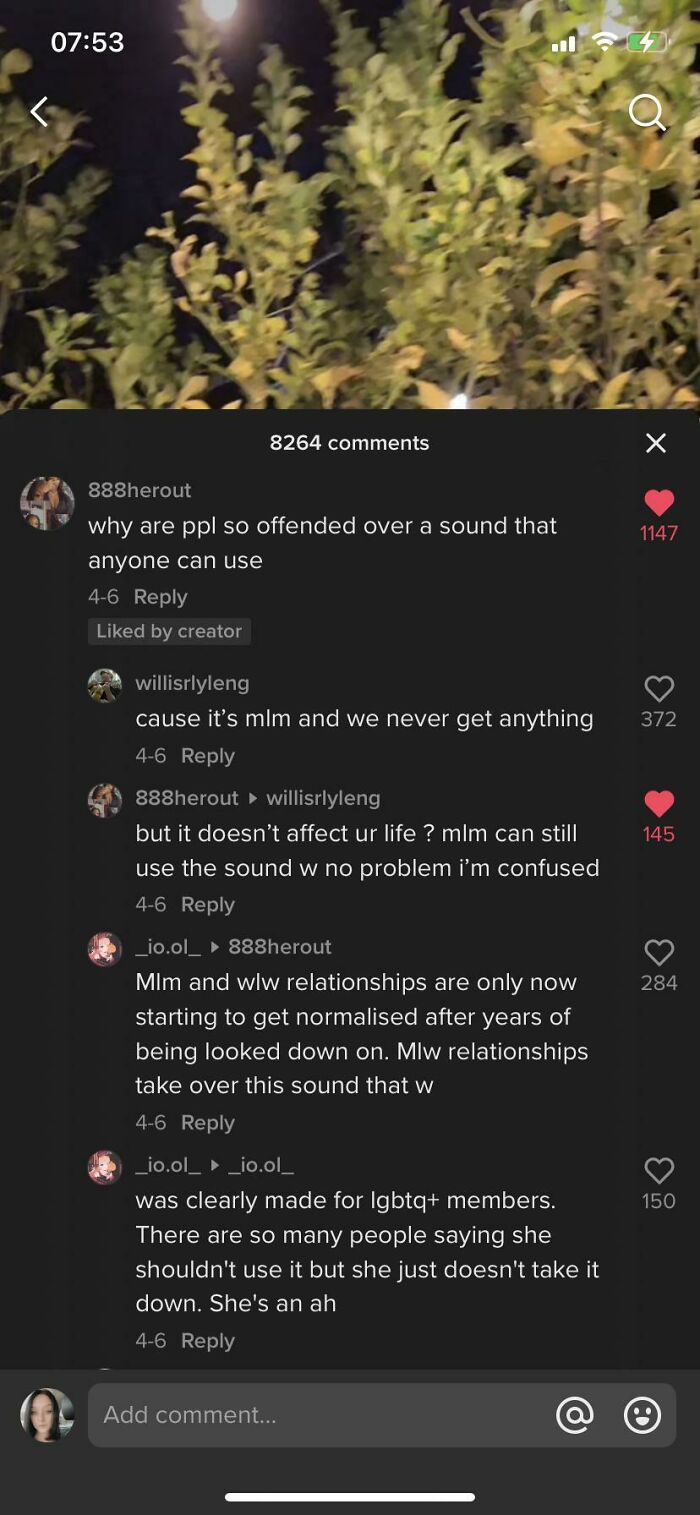Open willisrlyleng's username link
This screenshot has width=700, height=1515.
coord(192,683)
